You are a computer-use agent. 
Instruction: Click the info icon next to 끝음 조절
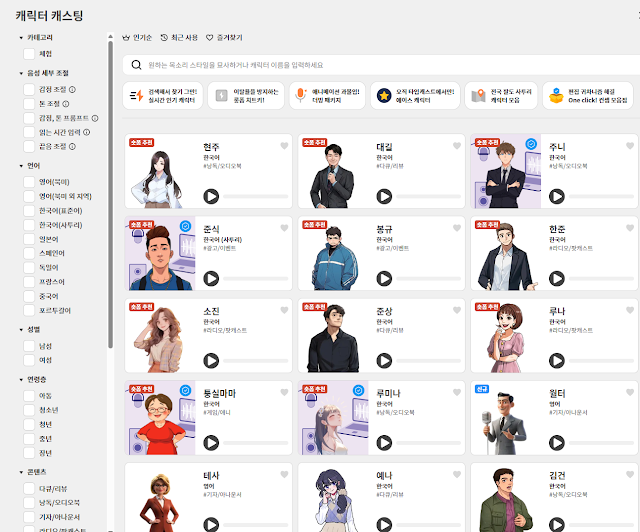tap(72, 147)
